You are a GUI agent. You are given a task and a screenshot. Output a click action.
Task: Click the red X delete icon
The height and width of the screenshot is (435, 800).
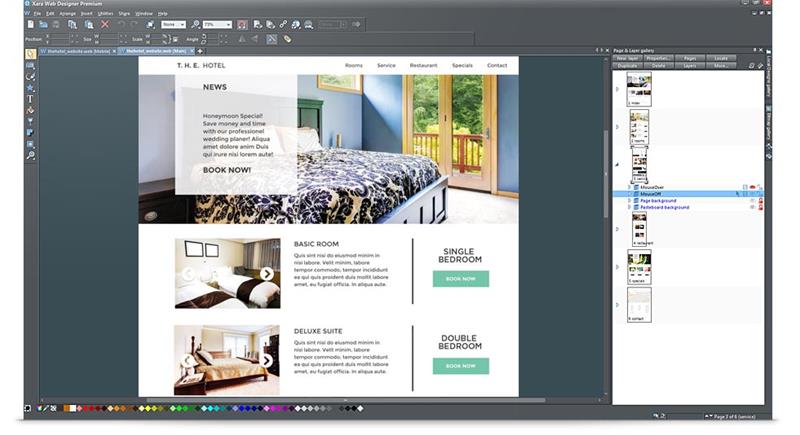tap(104, 24)
